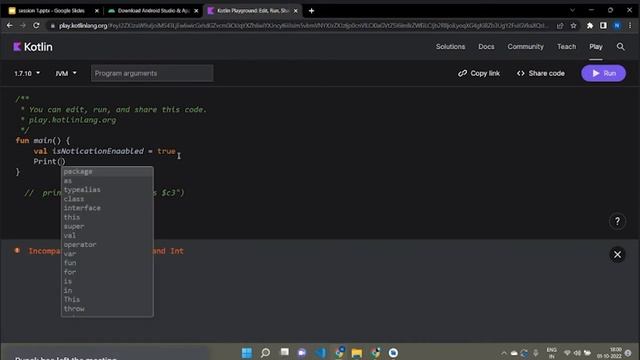The image size is (640, 360).
Task: Click the 'true' value in code
Action: pos(166,151)
